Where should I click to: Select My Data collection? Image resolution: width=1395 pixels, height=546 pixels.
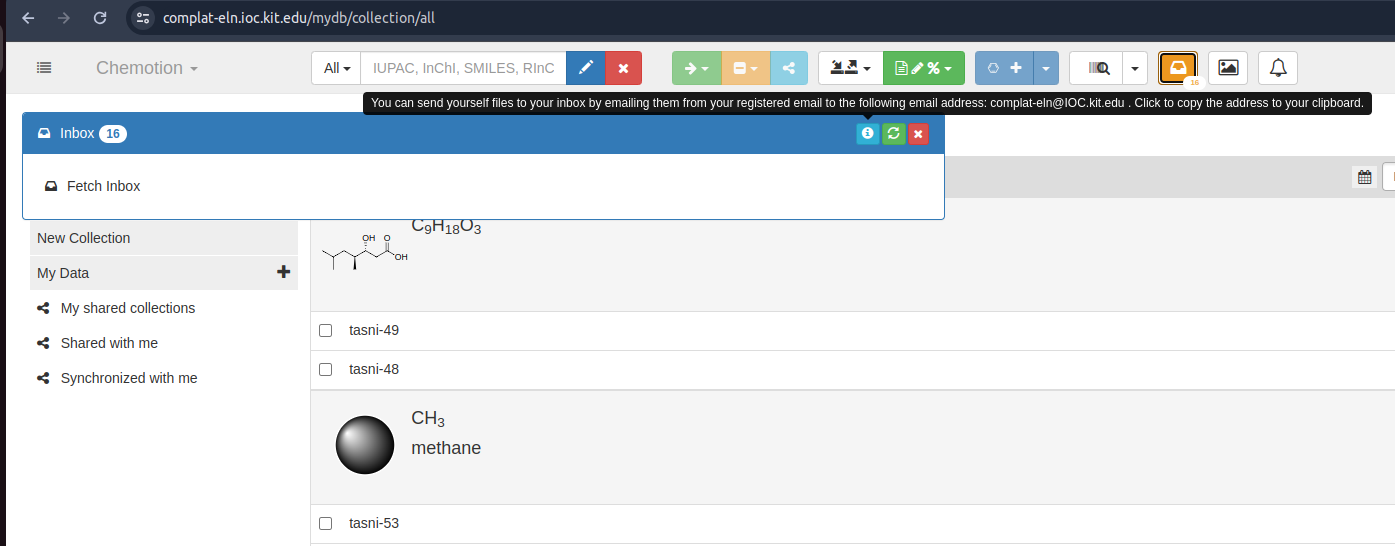pyautogui.click(x=164, y=273)
